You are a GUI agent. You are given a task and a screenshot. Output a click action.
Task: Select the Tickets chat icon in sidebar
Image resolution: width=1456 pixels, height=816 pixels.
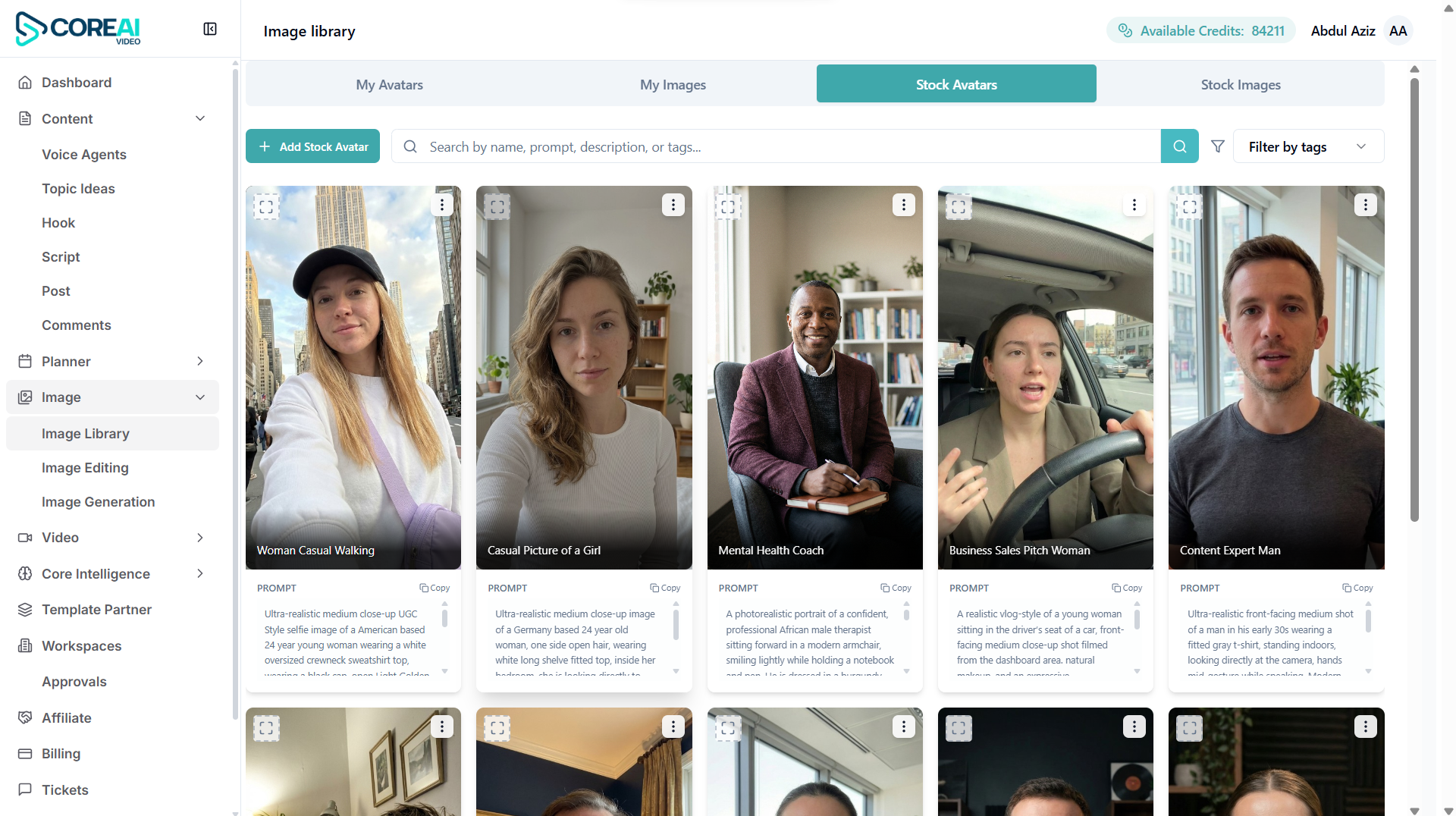[25, 789]
